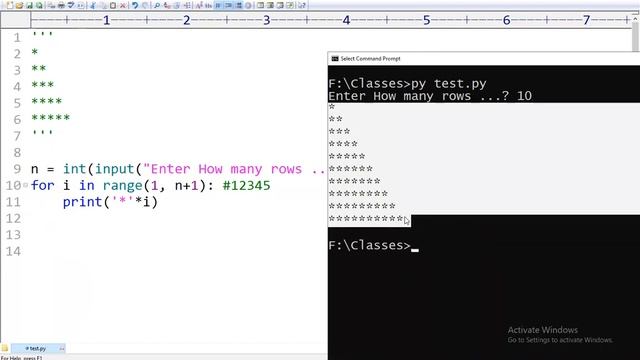Click the Help question mark icon
This screenshot has height=360, width=640.
pyautogui.click(x=302, y=5)
